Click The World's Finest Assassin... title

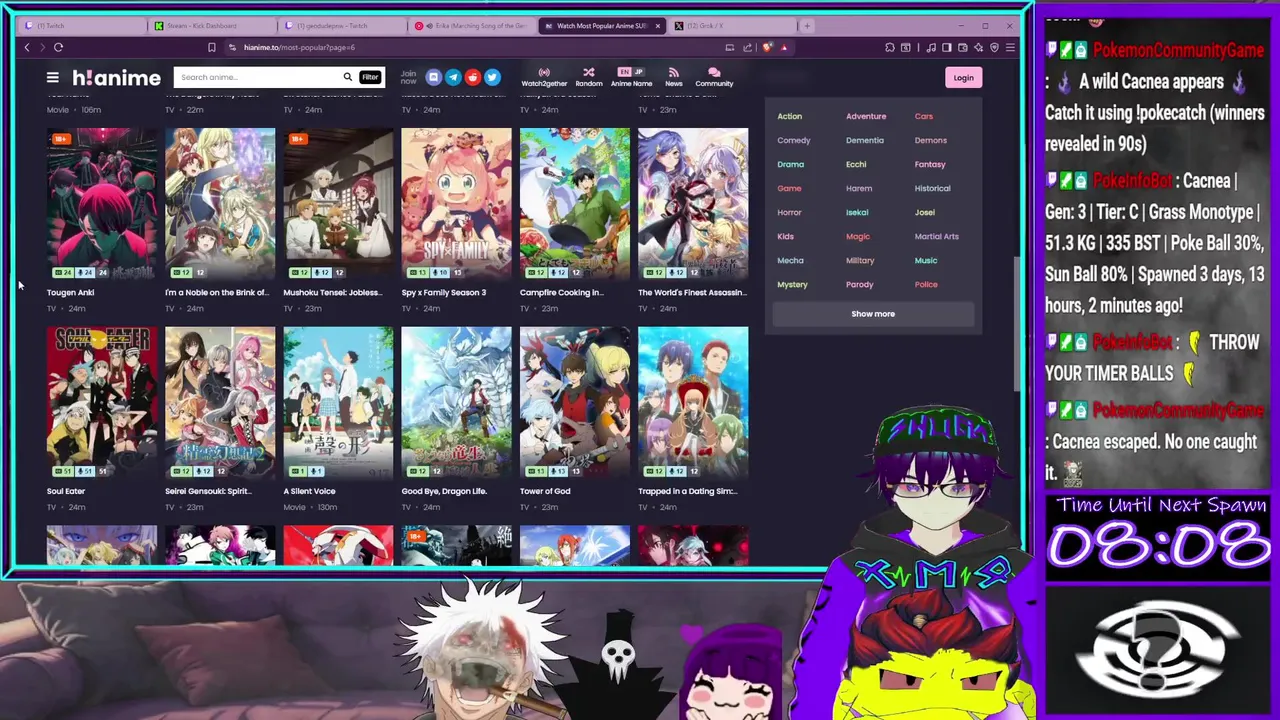point(692,293)
